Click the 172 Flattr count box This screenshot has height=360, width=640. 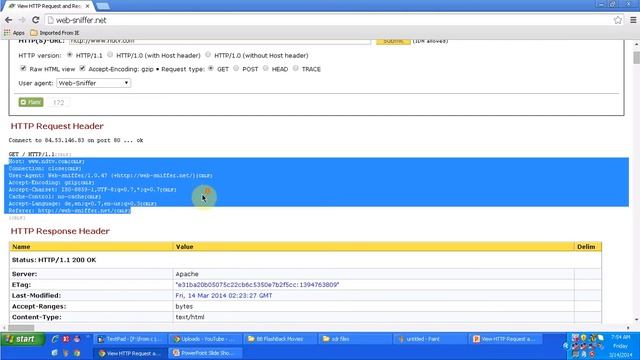click(58, 102)
